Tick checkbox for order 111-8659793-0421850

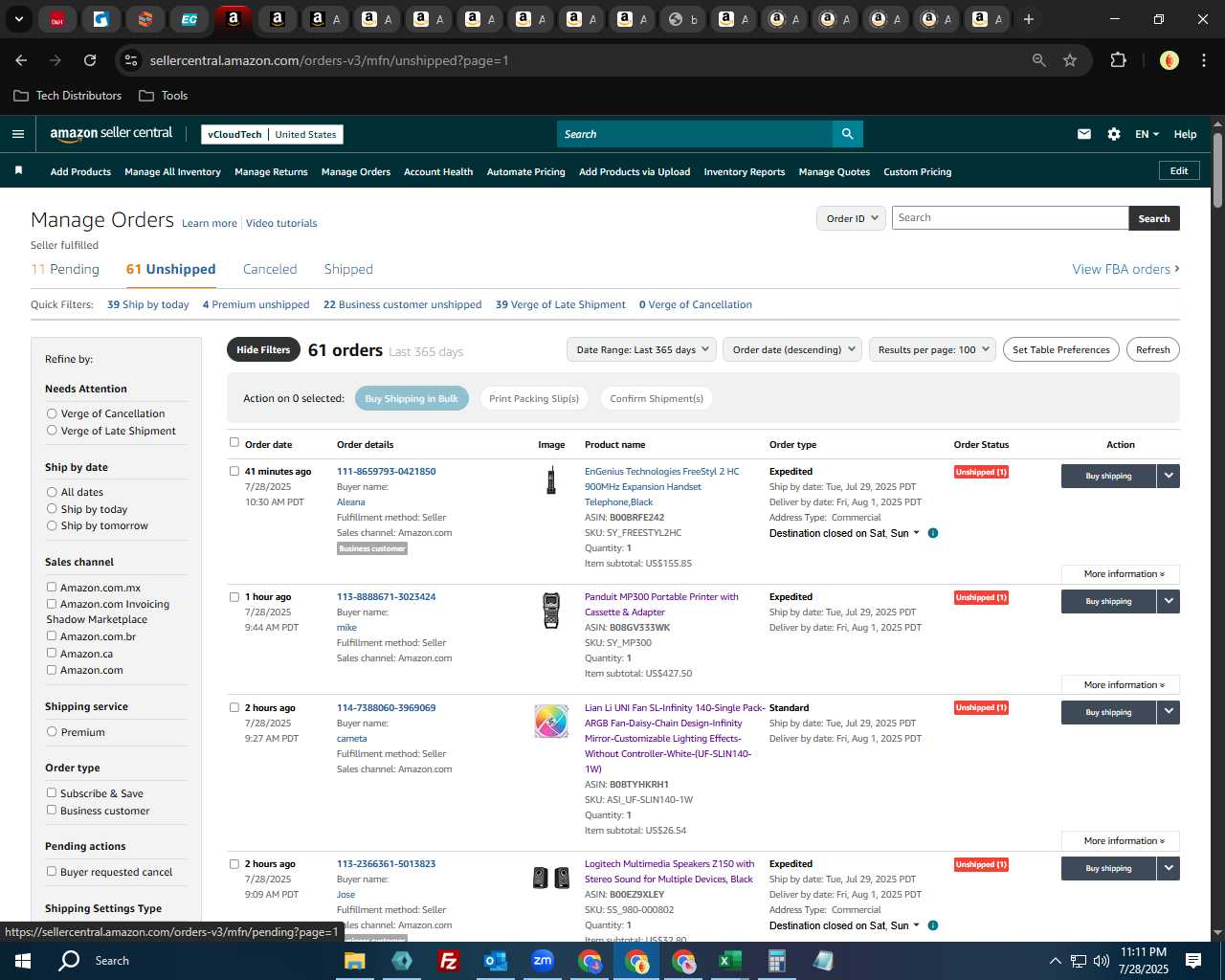coord(234,471)
